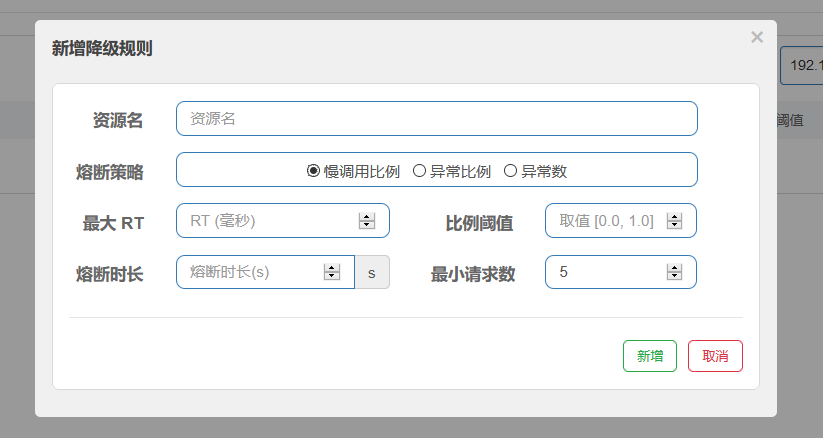Click the green 新增 button
Viewport: 823px width, 438px height.
[x=650, y=356]
